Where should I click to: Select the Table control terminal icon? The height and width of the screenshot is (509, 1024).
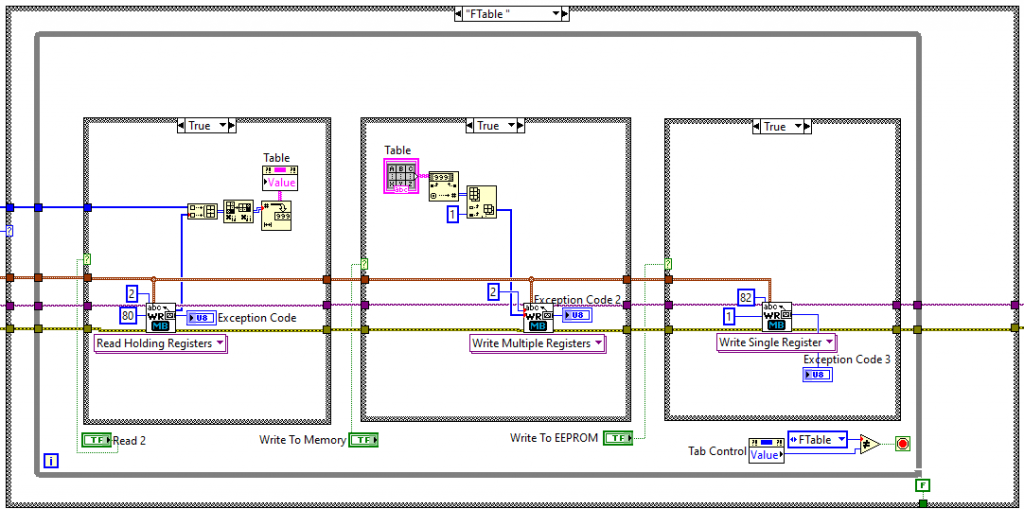click(402, 176)
